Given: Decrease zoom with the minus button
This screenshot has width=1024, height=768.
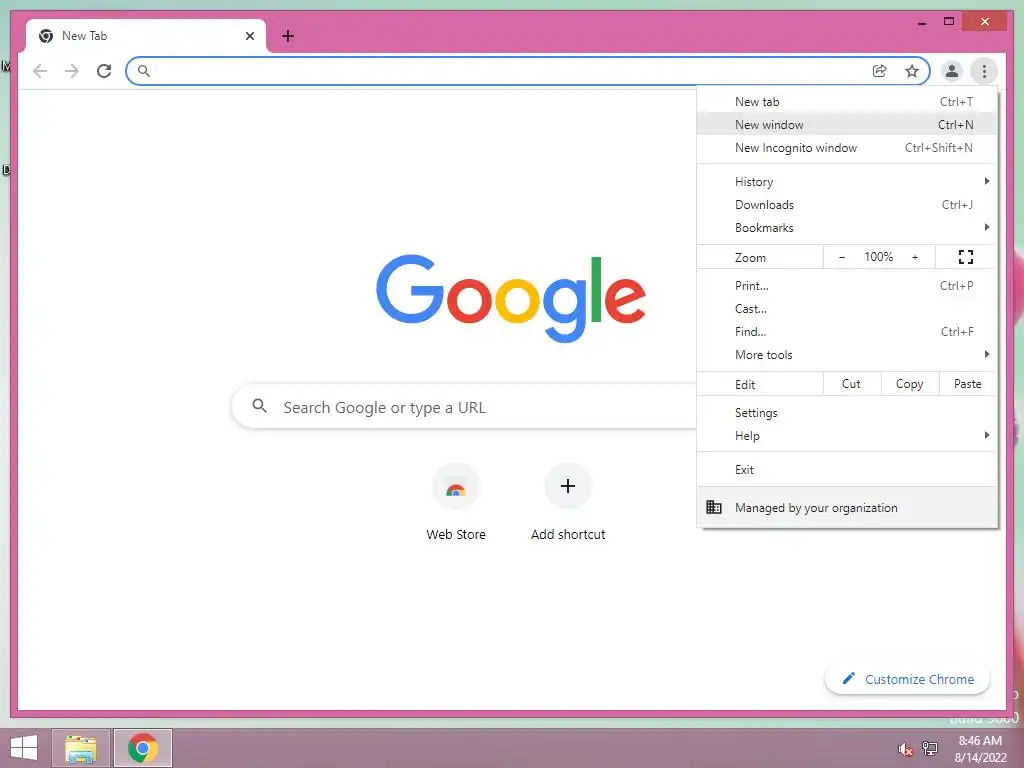Looking at the screenshot, I should coord(842,257).
